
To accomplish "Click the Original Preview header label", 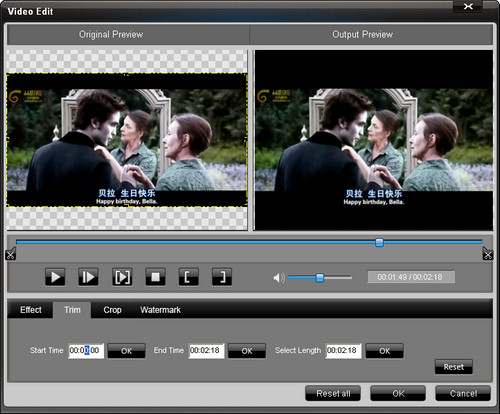I will (x=111, y=34).
